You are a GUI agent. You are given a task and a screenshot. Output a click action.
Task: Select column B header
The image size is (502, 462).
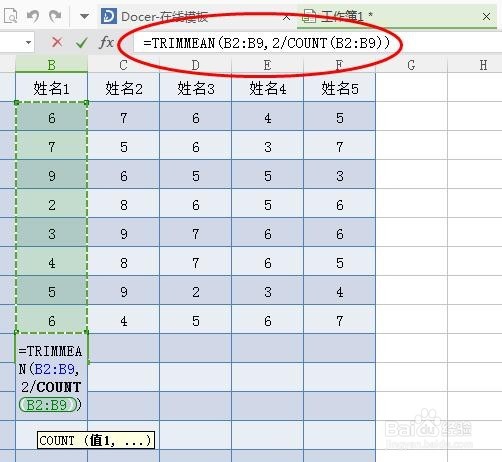pyautogui.click(x=52, y=65)
